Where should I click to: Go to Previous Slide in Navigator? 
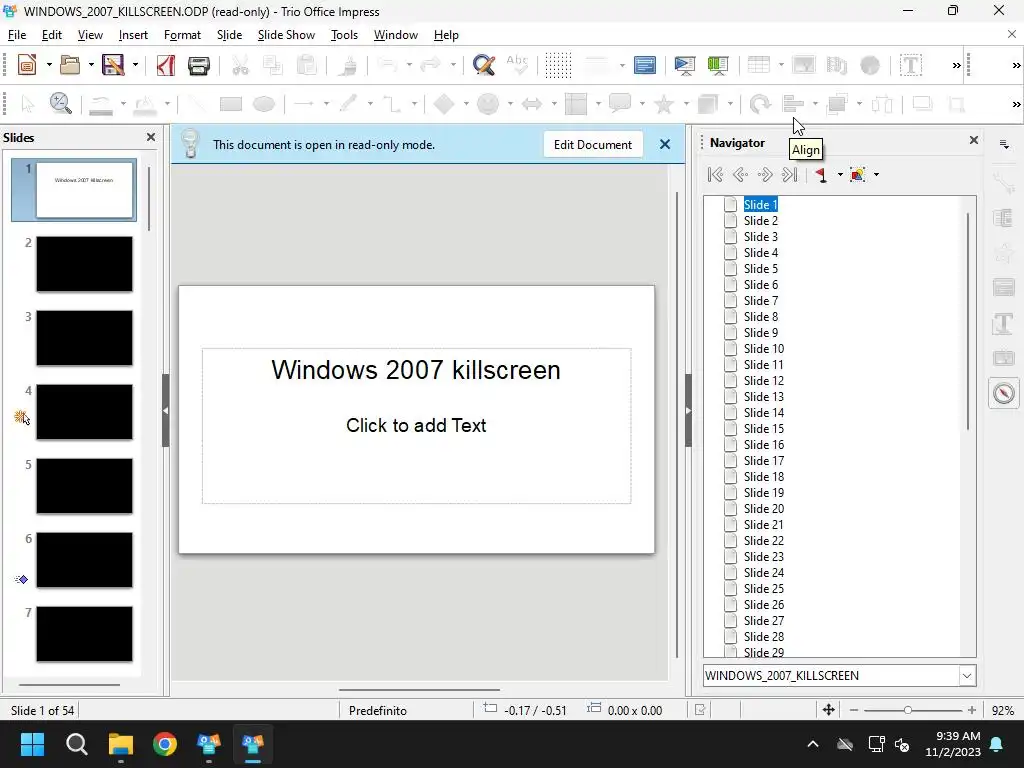[740, 174]
